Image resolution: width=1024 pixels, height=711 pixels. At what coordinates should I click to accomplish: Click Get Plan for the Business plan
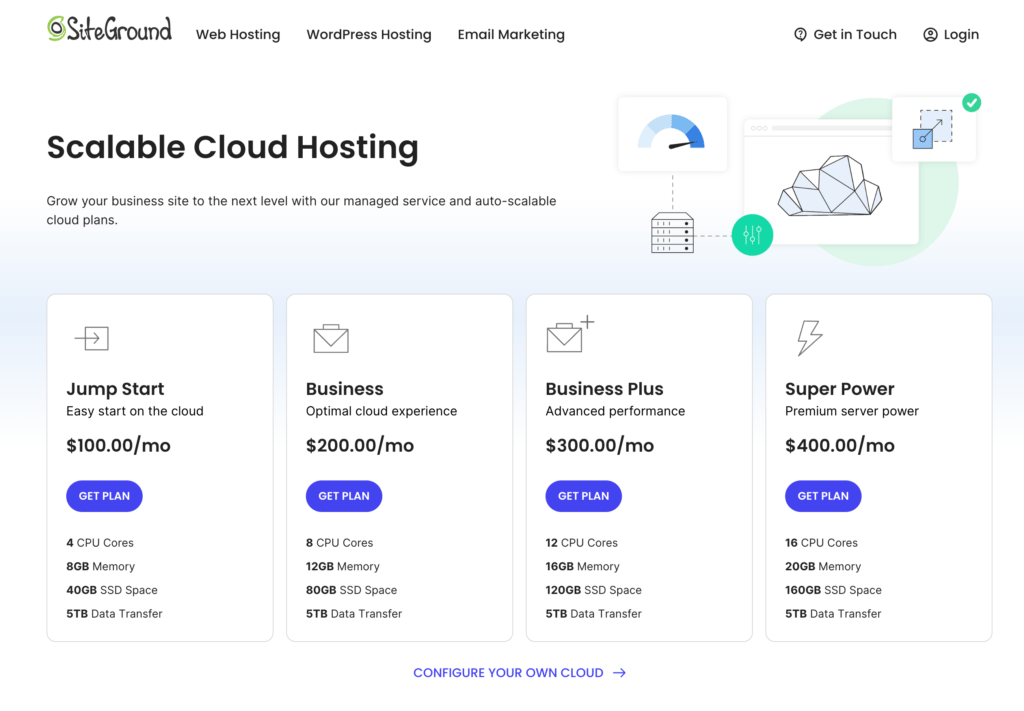coord(344,495)
